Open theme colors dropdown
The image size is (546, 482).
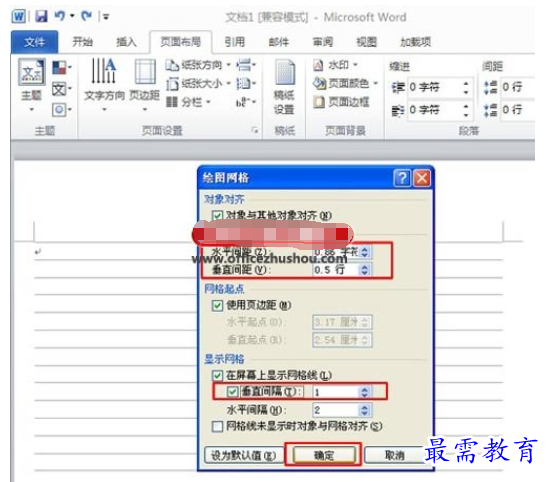coord(62,68)
